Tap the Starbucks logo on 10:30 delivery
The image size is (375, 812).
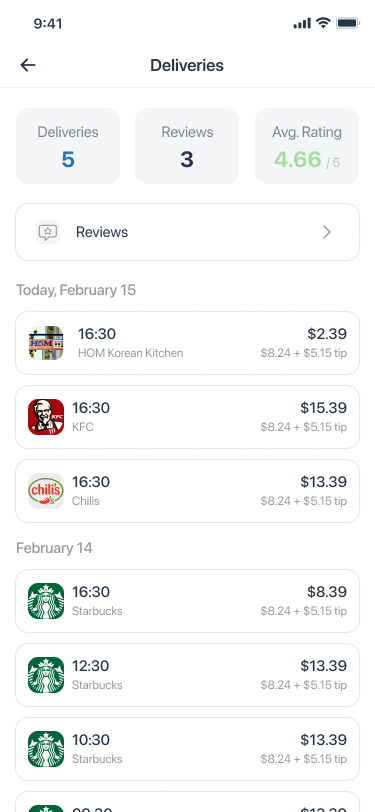pyautogui.click(x=46, y=749)
